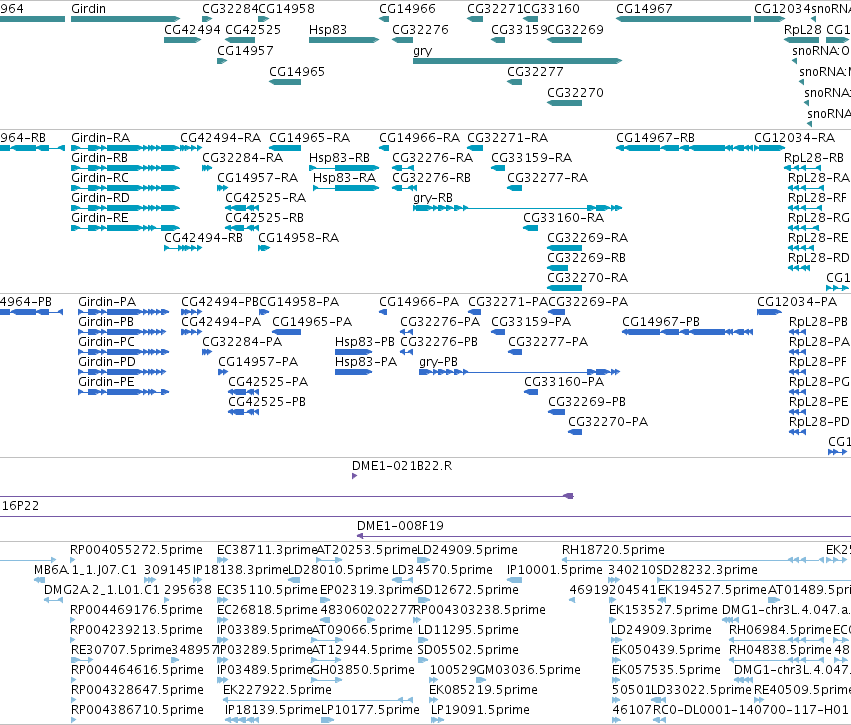The height and width of the screenshot is (725, 851).
Task: Click EST EK085219.5prime
Action: (x=484, y=690)
